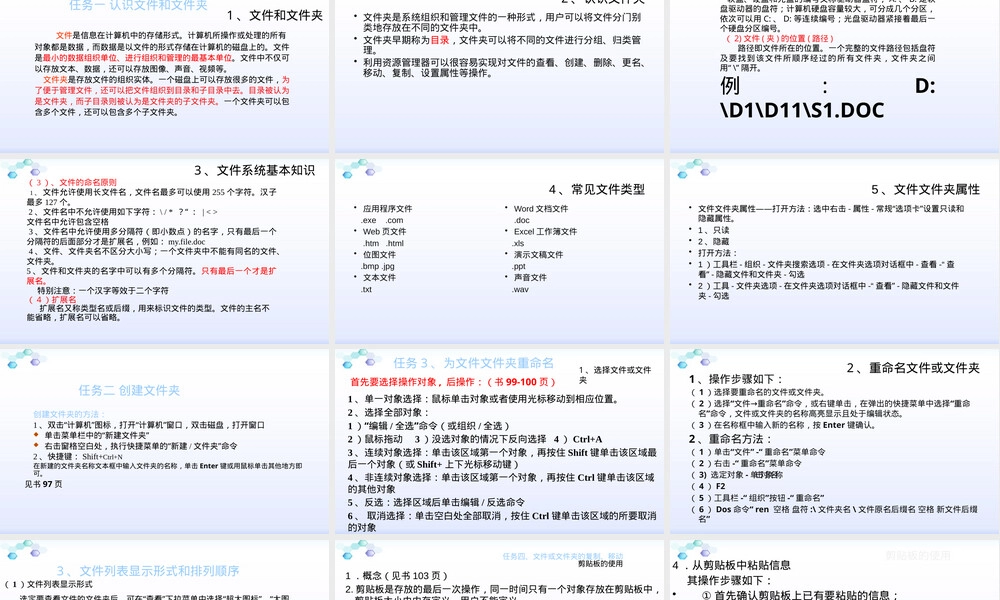The image size is (1000, 600).
Task: Click the bullet "Web 页文件"
Action: [384, 231]
